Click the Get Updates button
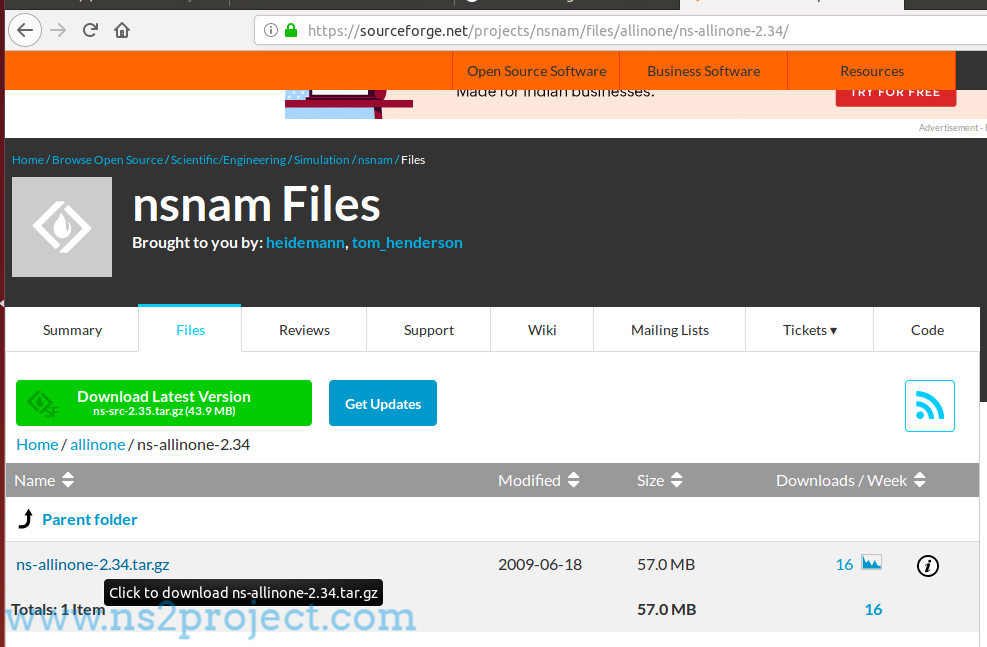Screen dimensions: 987x647 click(x=383, y=403)
